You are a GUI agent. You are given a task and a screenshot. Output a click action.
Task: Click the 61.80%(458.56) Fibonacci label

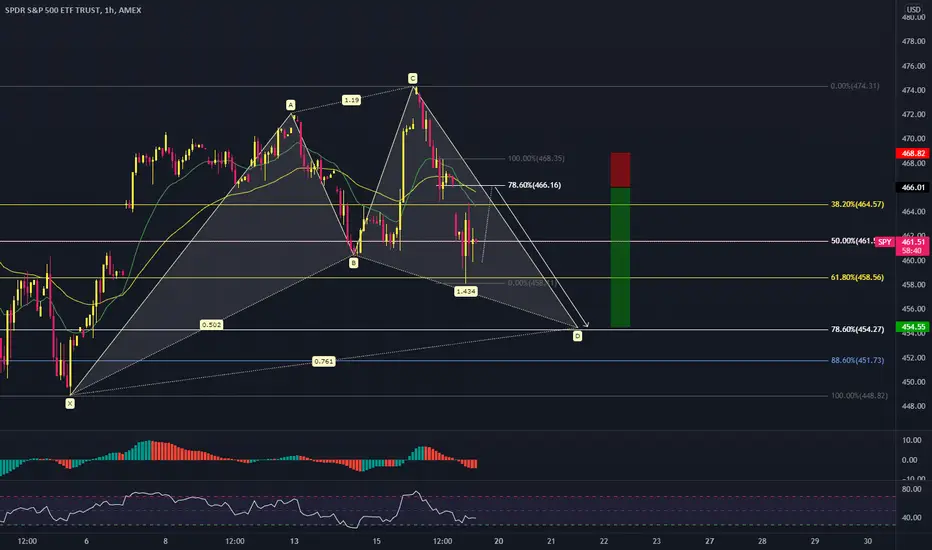point(857,278)
